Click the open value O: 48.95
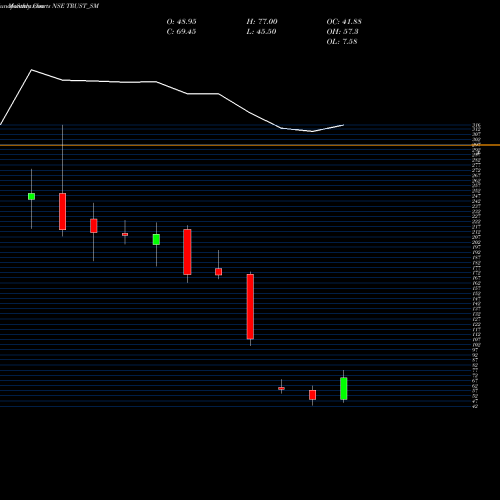This screenshot has width=500, height=500. [181, 22]
